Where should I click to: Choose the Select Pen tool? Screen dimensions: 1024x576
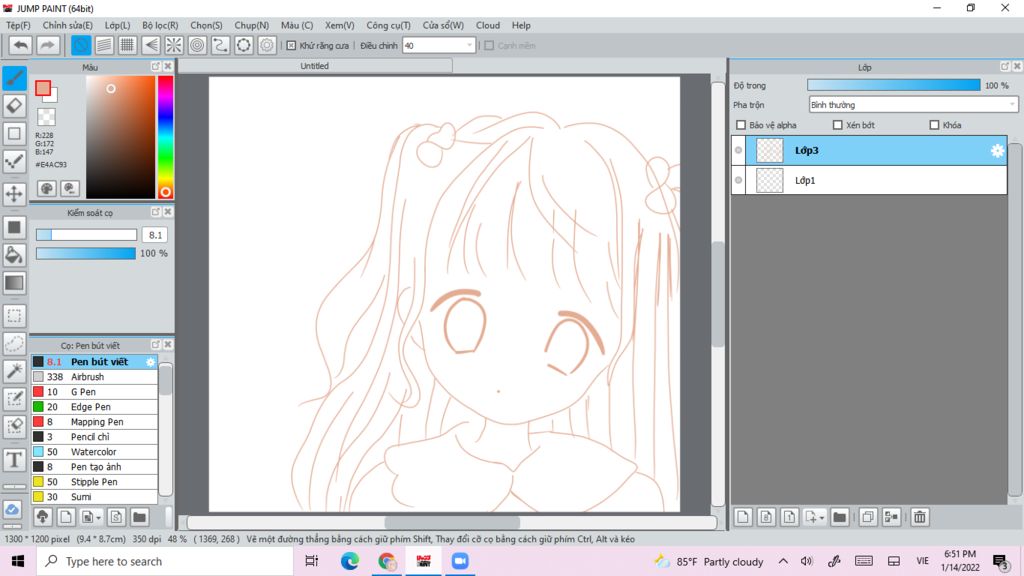pyautogui.click(x=14, y=399)
